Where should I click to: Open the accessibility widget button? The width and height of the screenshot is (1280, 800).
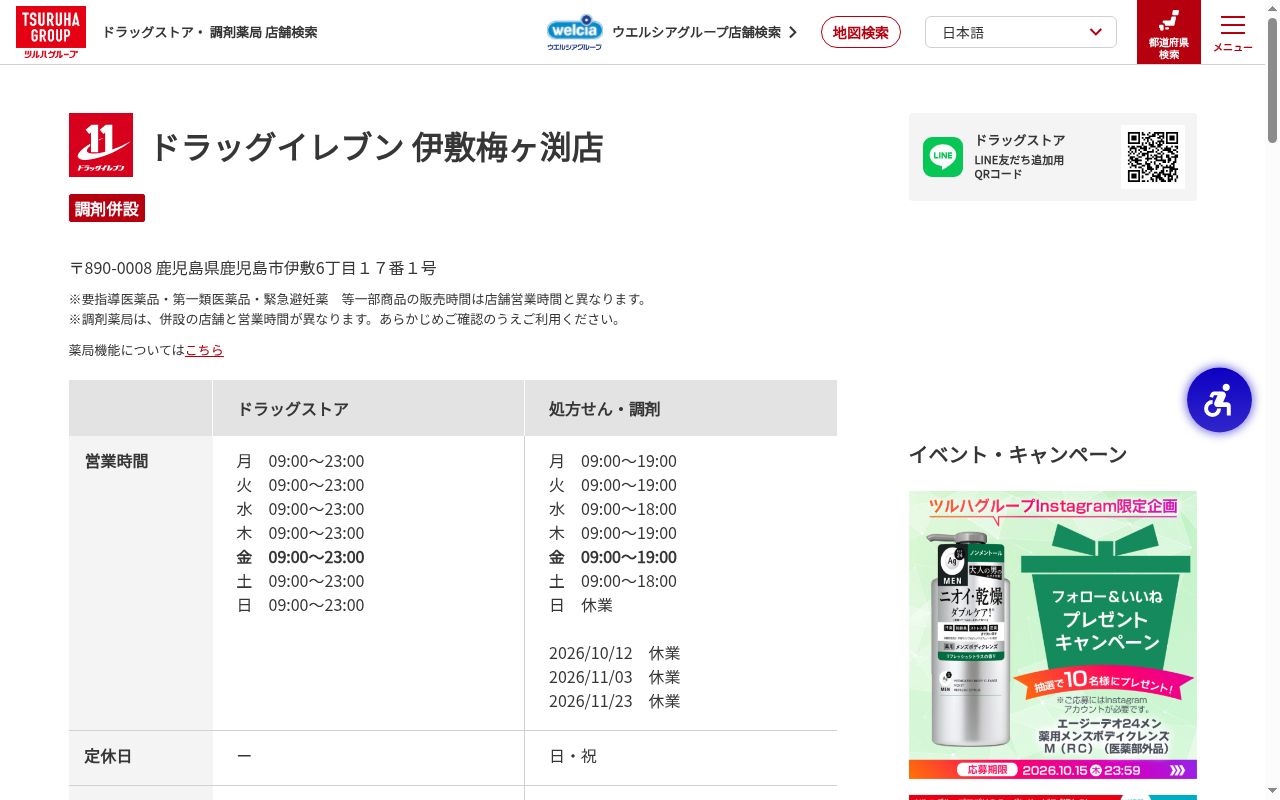point(1219,401)
